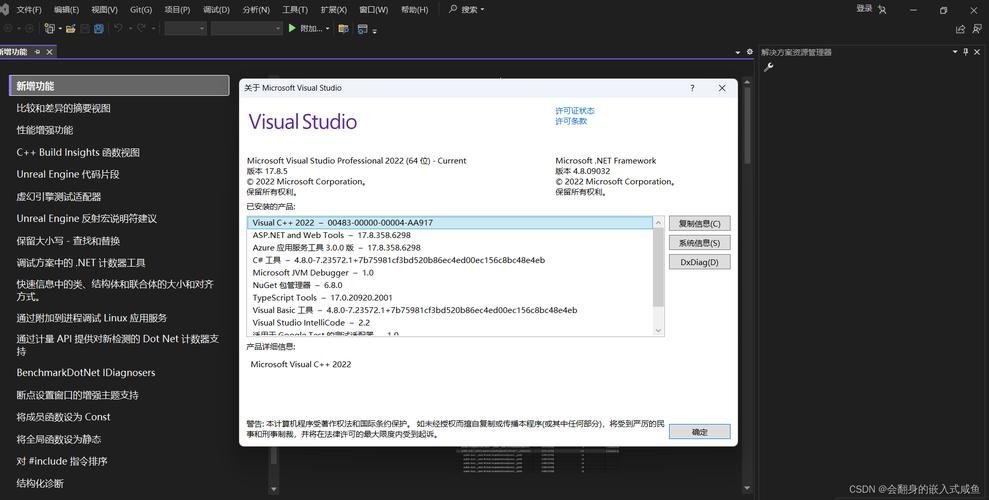Click the send feedback icon

pos(978,28)
